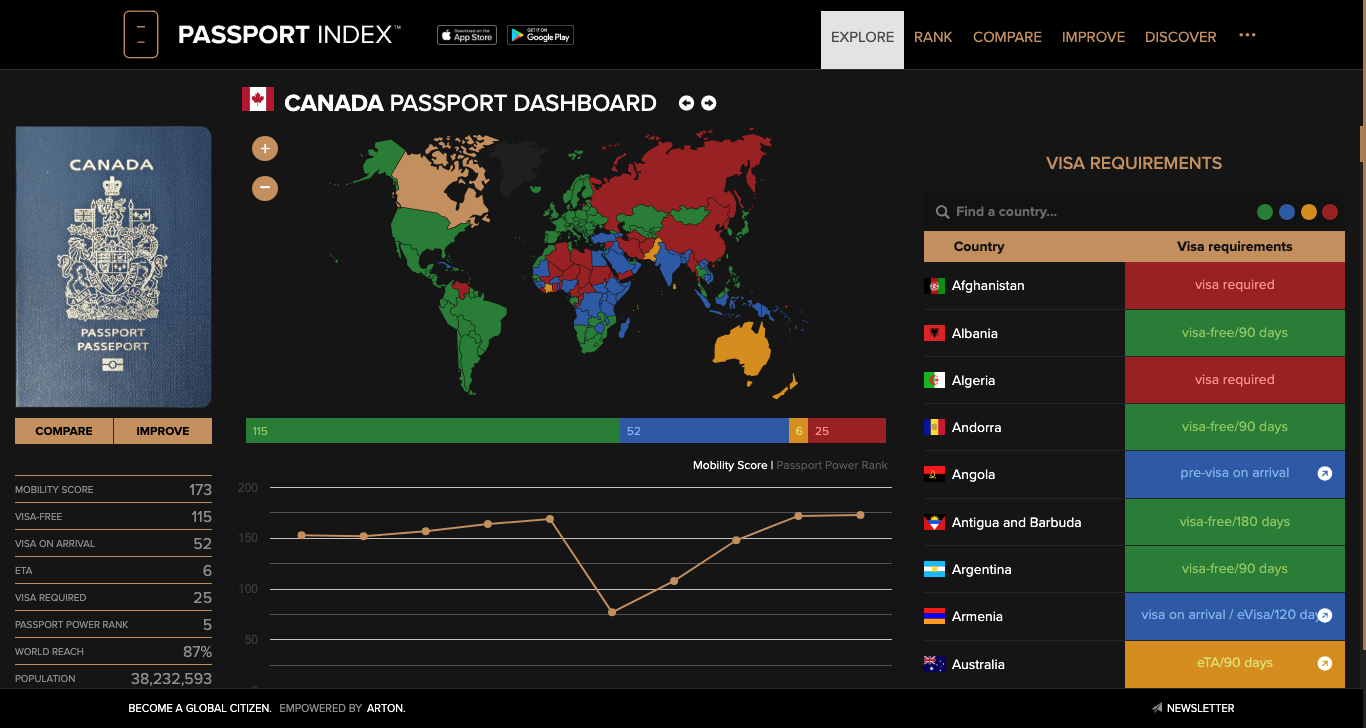The width and height of the screenshot is (1366, 728).
Task: Click the lowest data point on chart
Action: tap(612, 612)
